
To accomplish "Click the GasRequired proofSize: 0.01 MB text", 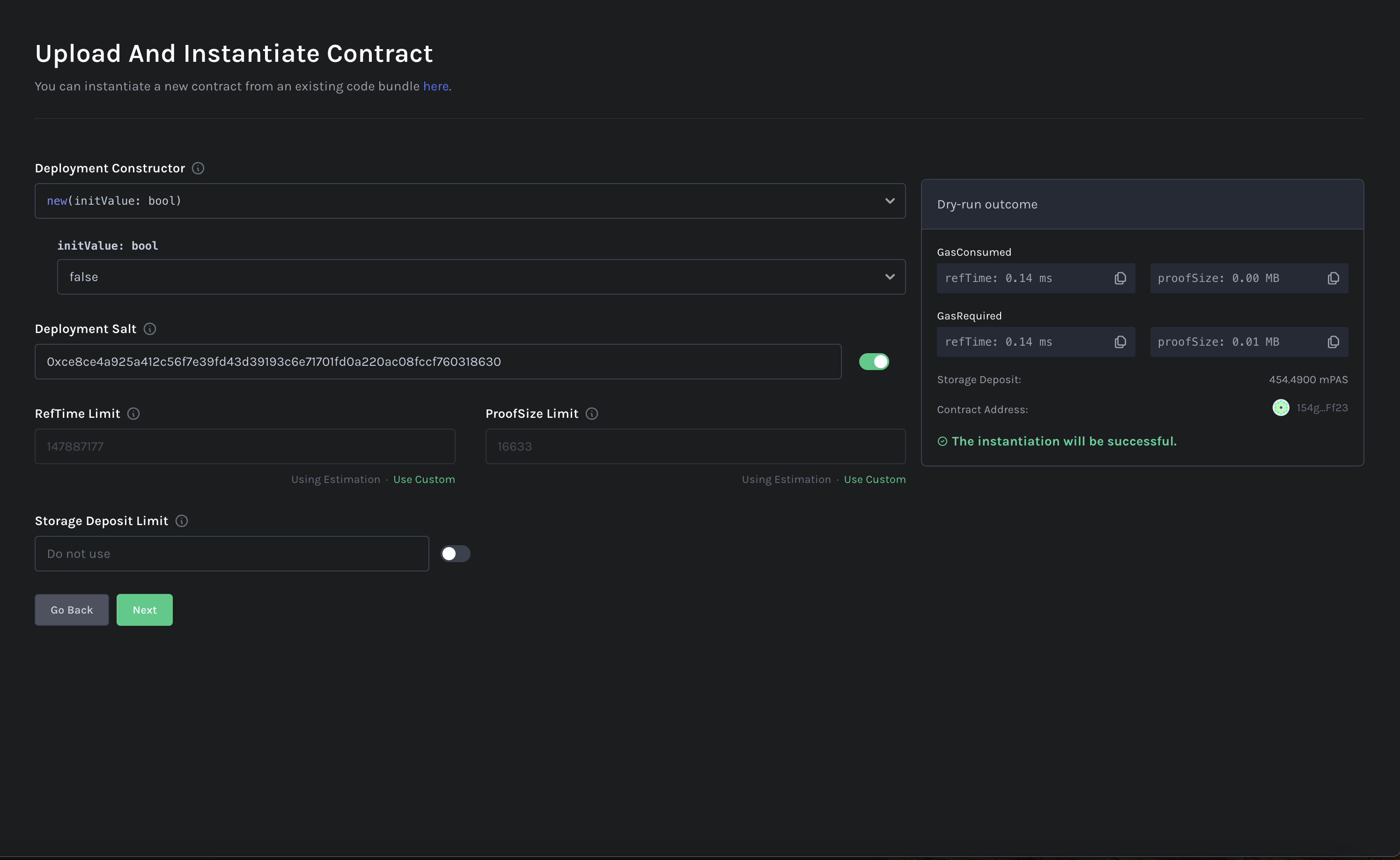I will [1219, 342].
